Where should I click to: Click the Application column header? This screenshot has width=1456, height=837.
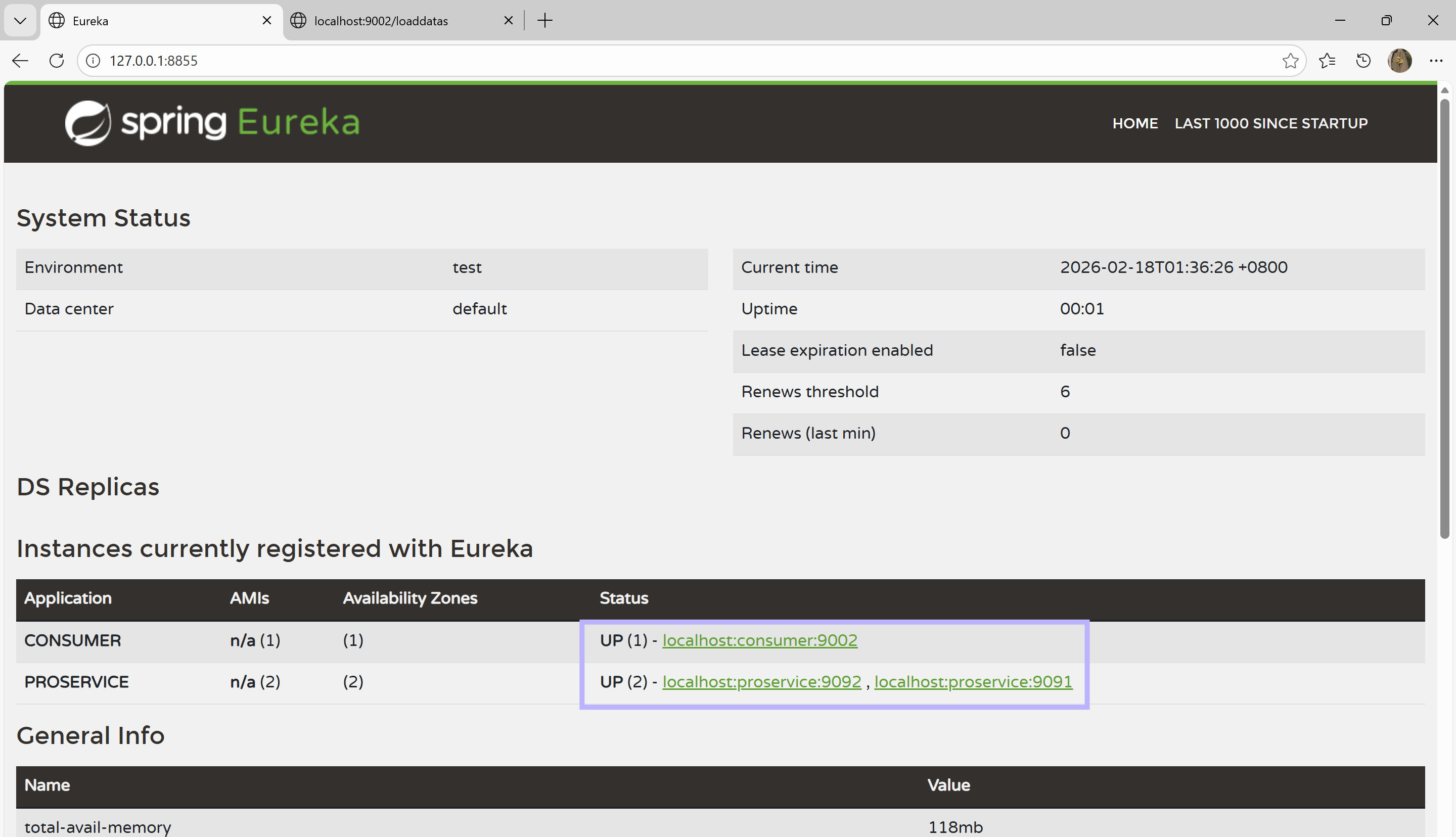pyautogui.click(x=68, y=598)
